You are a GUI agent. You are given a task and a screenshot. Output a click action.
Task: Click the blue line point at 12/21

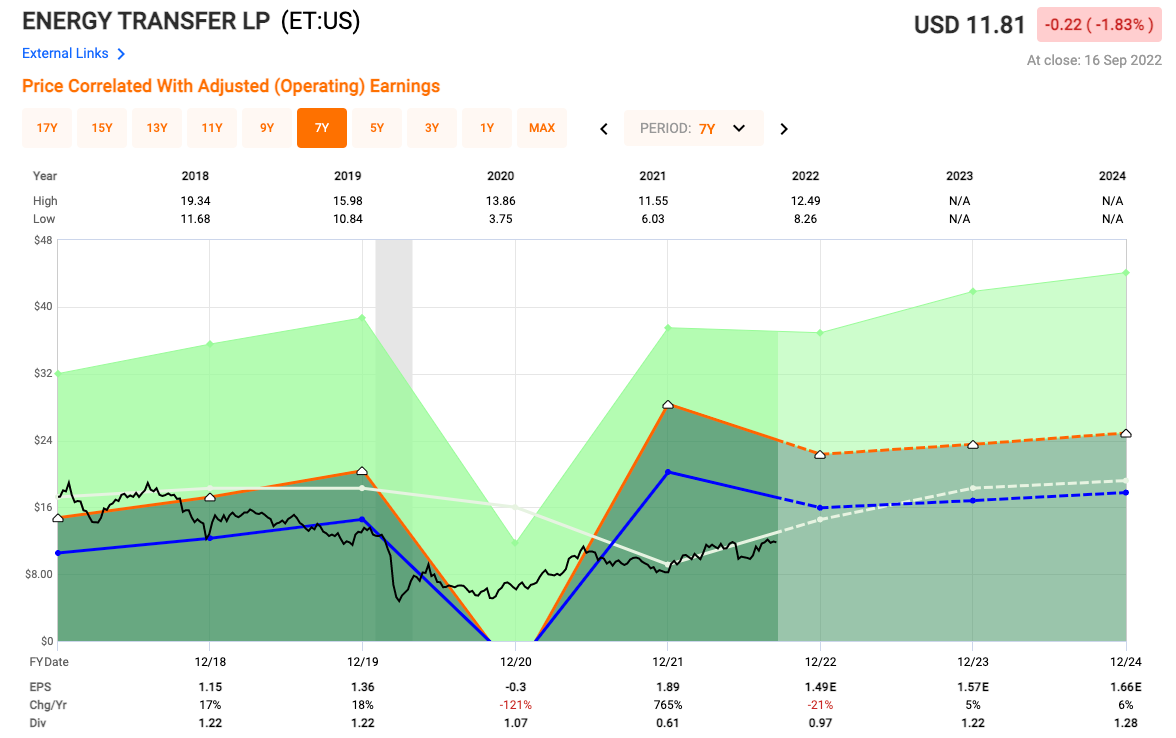coord(668,472)
